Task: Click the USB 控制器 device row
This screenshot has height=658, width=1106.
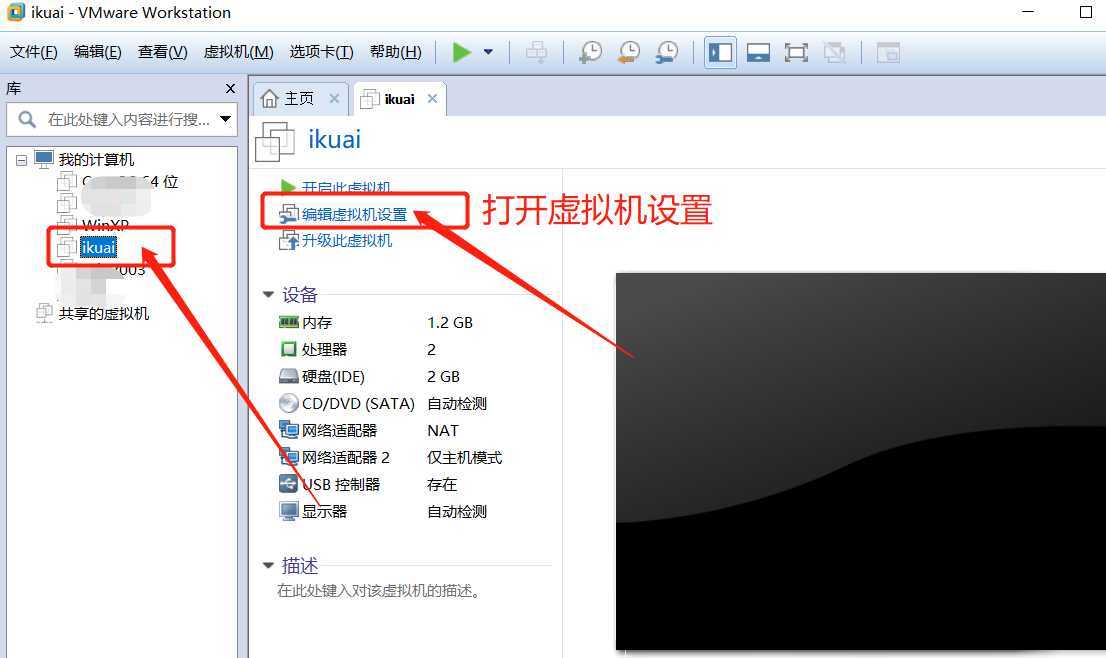Action: (x=368, y=485)
